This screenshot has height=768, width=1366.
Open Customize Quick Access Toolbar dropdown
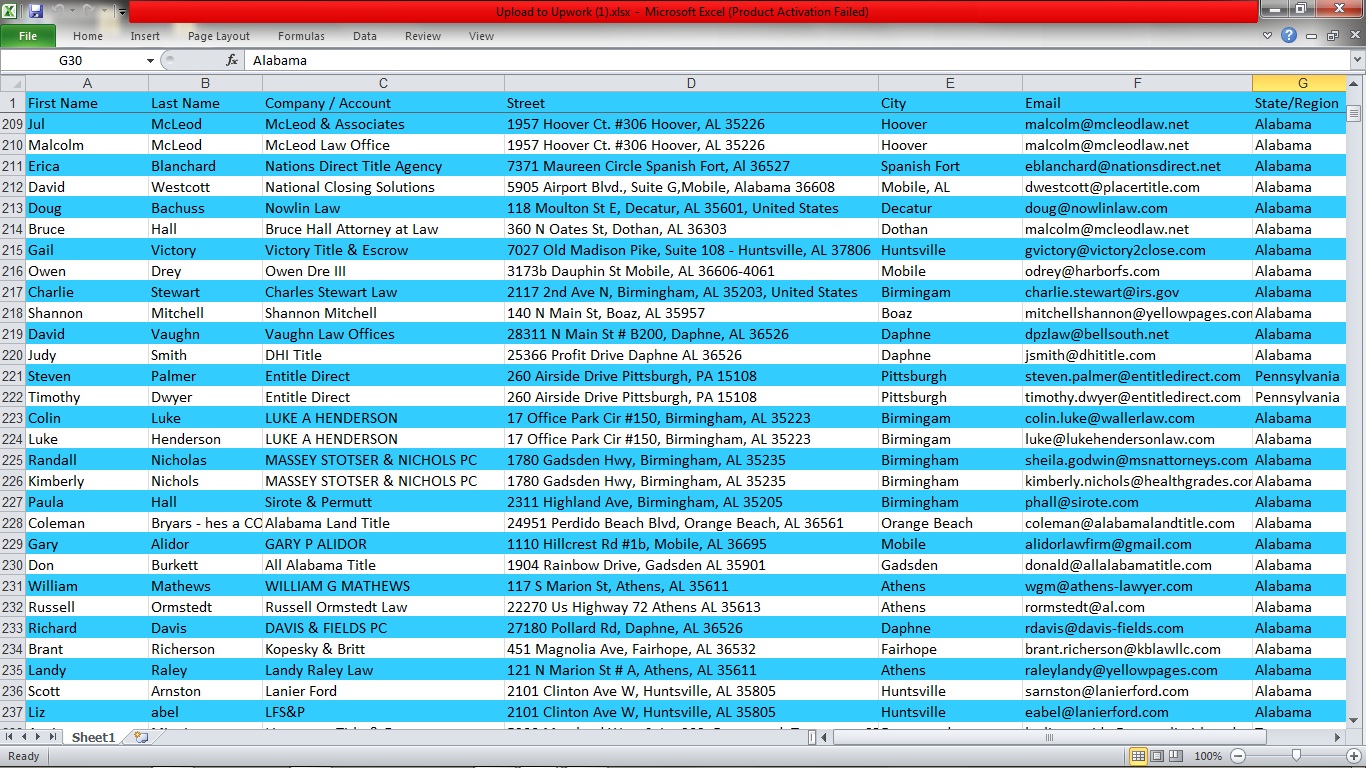coord(122,12)
